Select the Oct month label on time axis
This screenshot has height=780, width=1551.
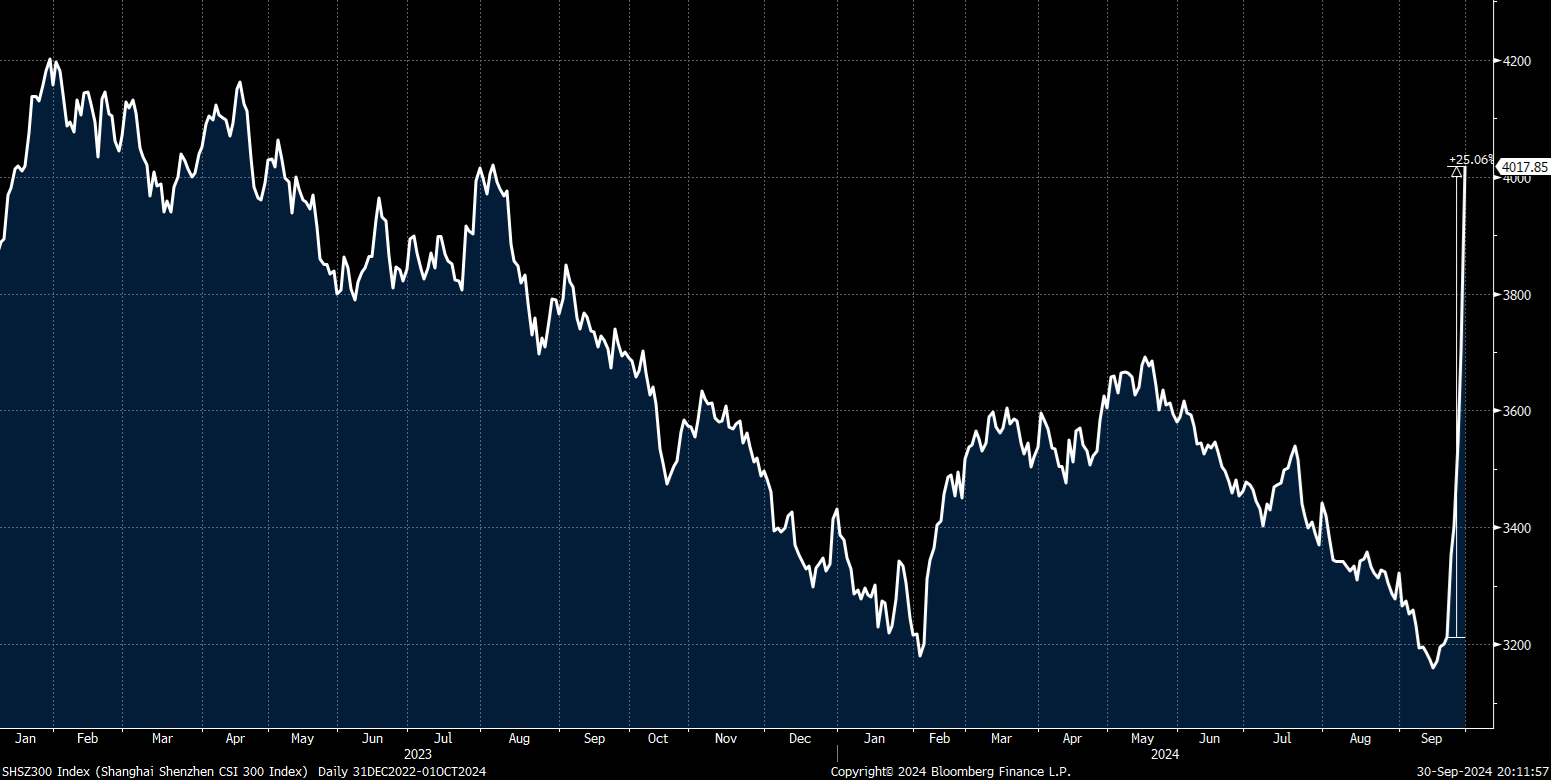658,739
